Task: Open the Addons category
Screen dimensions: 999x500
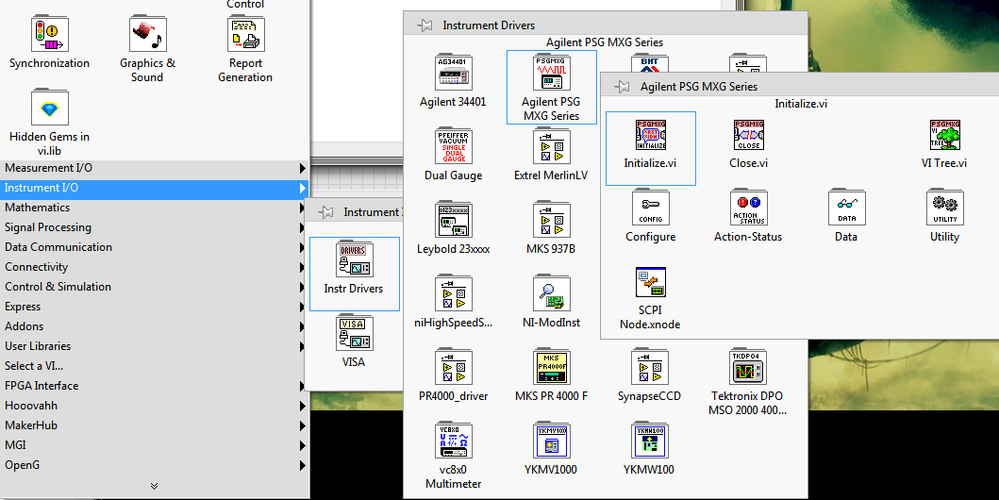Action: (x=155, y=326)
